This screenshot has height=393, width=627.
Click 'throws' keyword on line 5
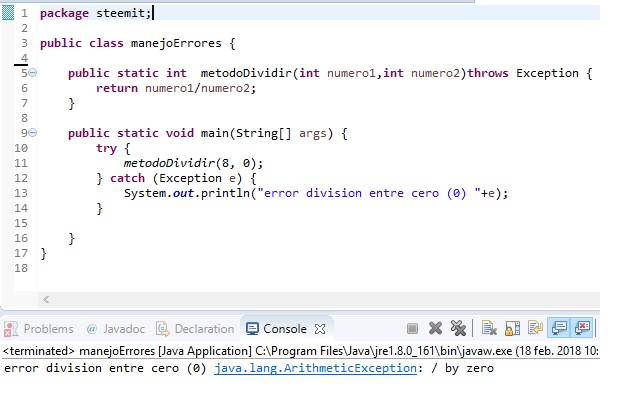pyautogui.click(x=488, y=73)
